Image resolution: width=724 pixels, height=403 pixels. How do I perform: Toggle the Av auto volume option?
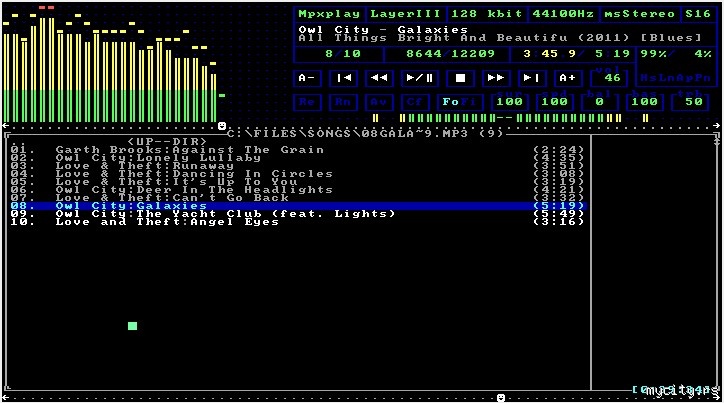[379, 102]
